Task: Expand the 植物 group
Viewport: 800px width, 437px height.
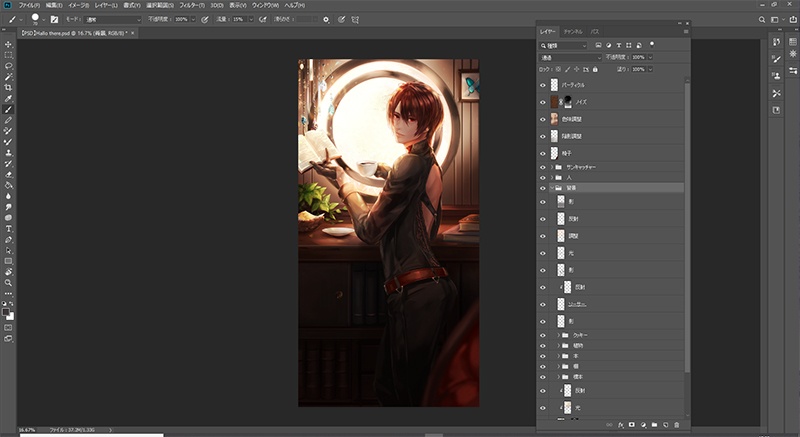Action: (559, 346)
